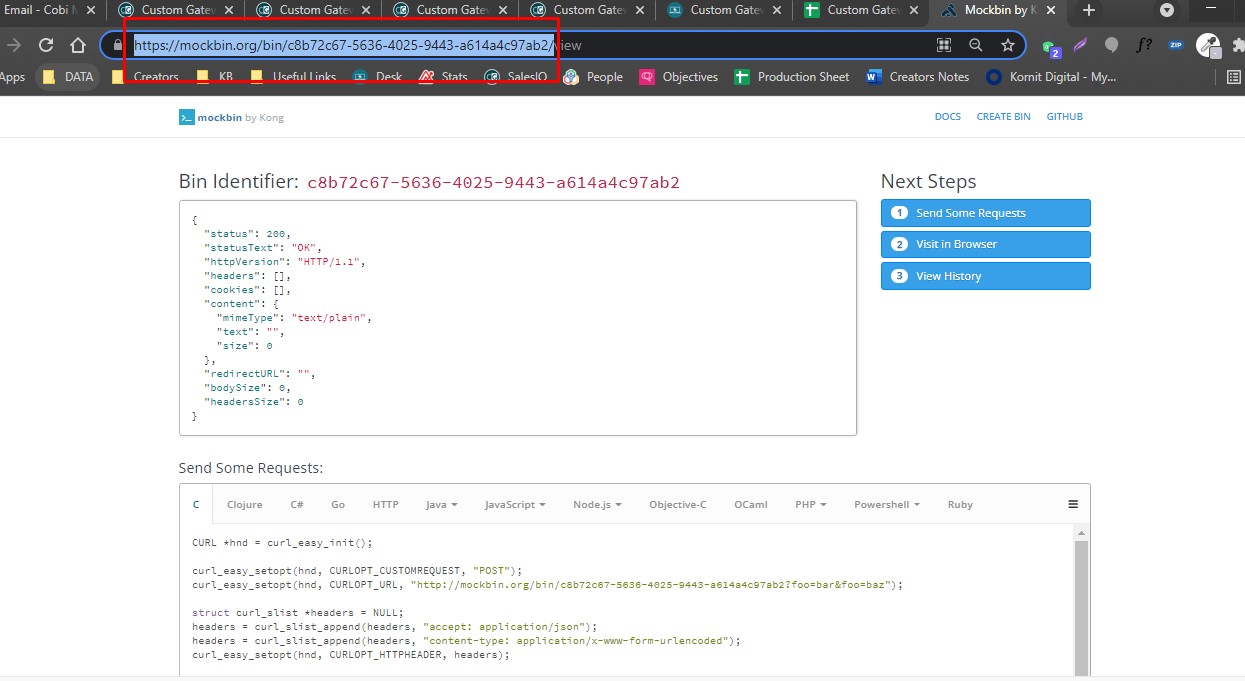The width and height of the screenshot is (1245, 681).
Task: Expand the Node.js language dropdown
Action: click(x=597, y=505)
